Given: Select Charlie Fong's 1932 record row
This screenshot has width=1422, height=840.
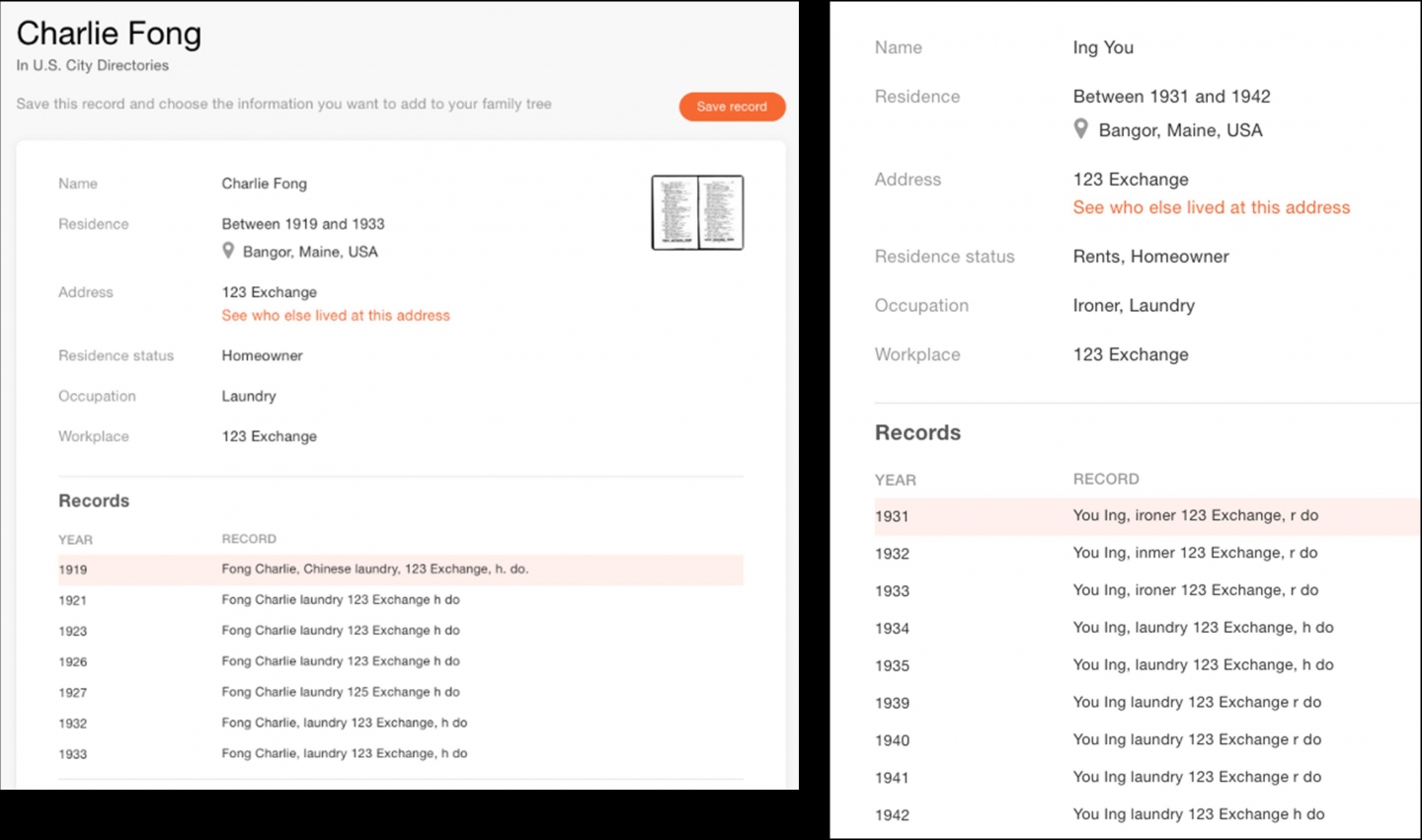Looking at the screenshot, I should [x=401, y=723].
